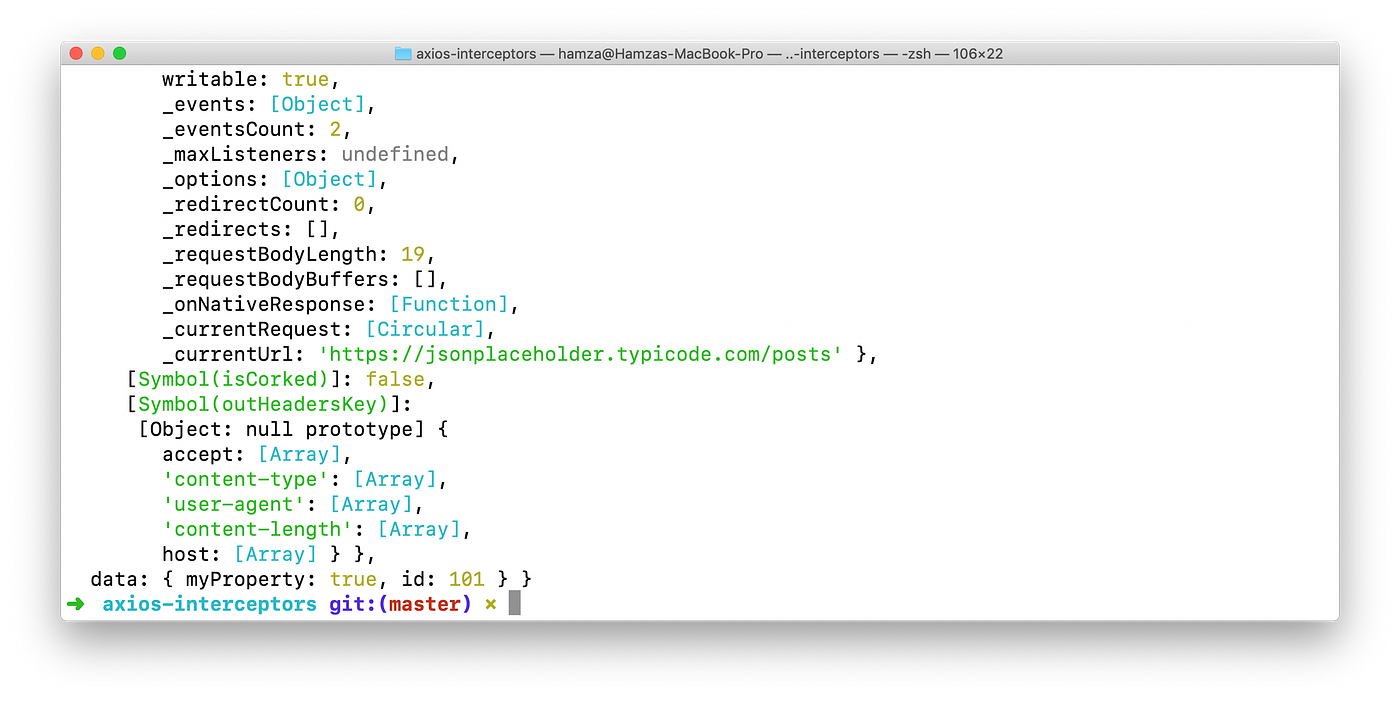1400x701 pixels.
Task: Select the [Object] value beside _options
Action: click(x=329, y=179)
